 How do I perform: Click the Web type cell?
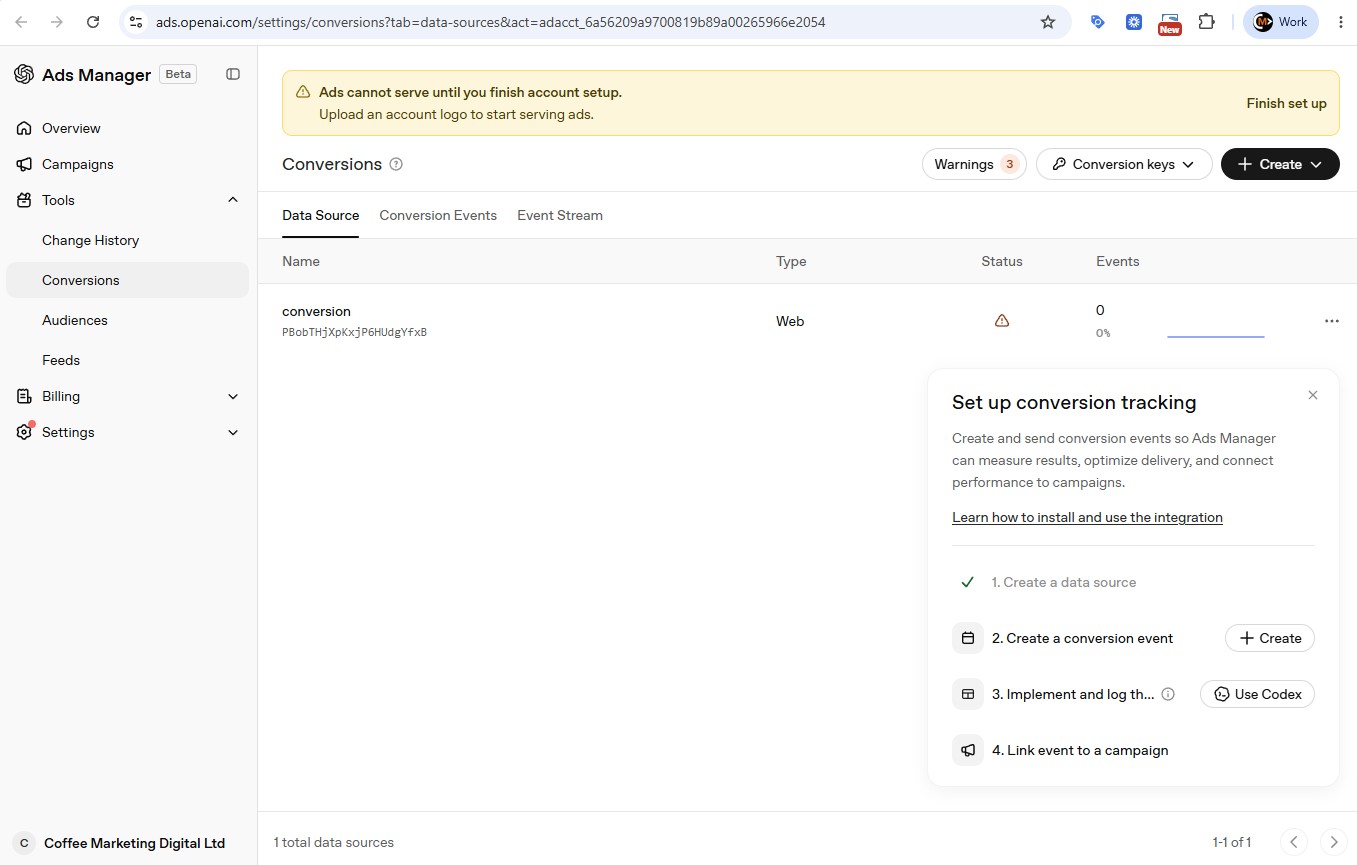click(x=790, y=321)
